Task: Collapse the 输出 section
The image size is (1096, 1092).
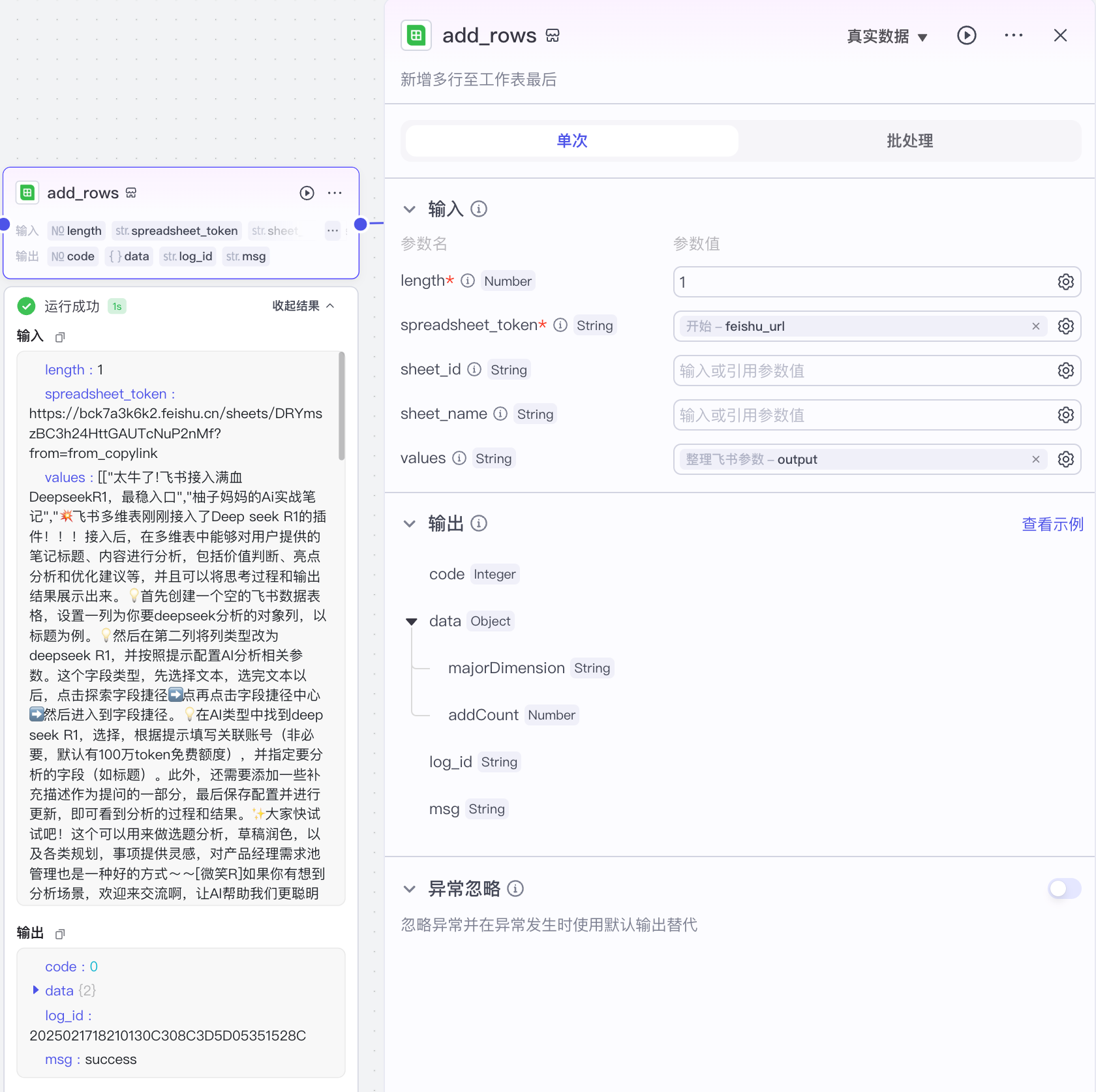Action: 410,524
